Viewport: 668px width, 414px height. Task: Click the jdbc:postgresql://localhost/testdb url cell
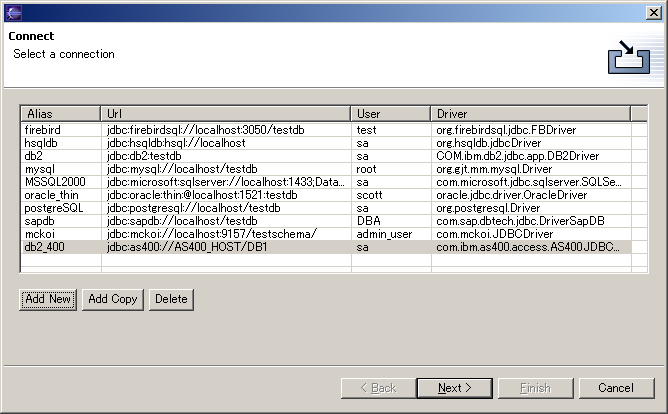(193, 208)
